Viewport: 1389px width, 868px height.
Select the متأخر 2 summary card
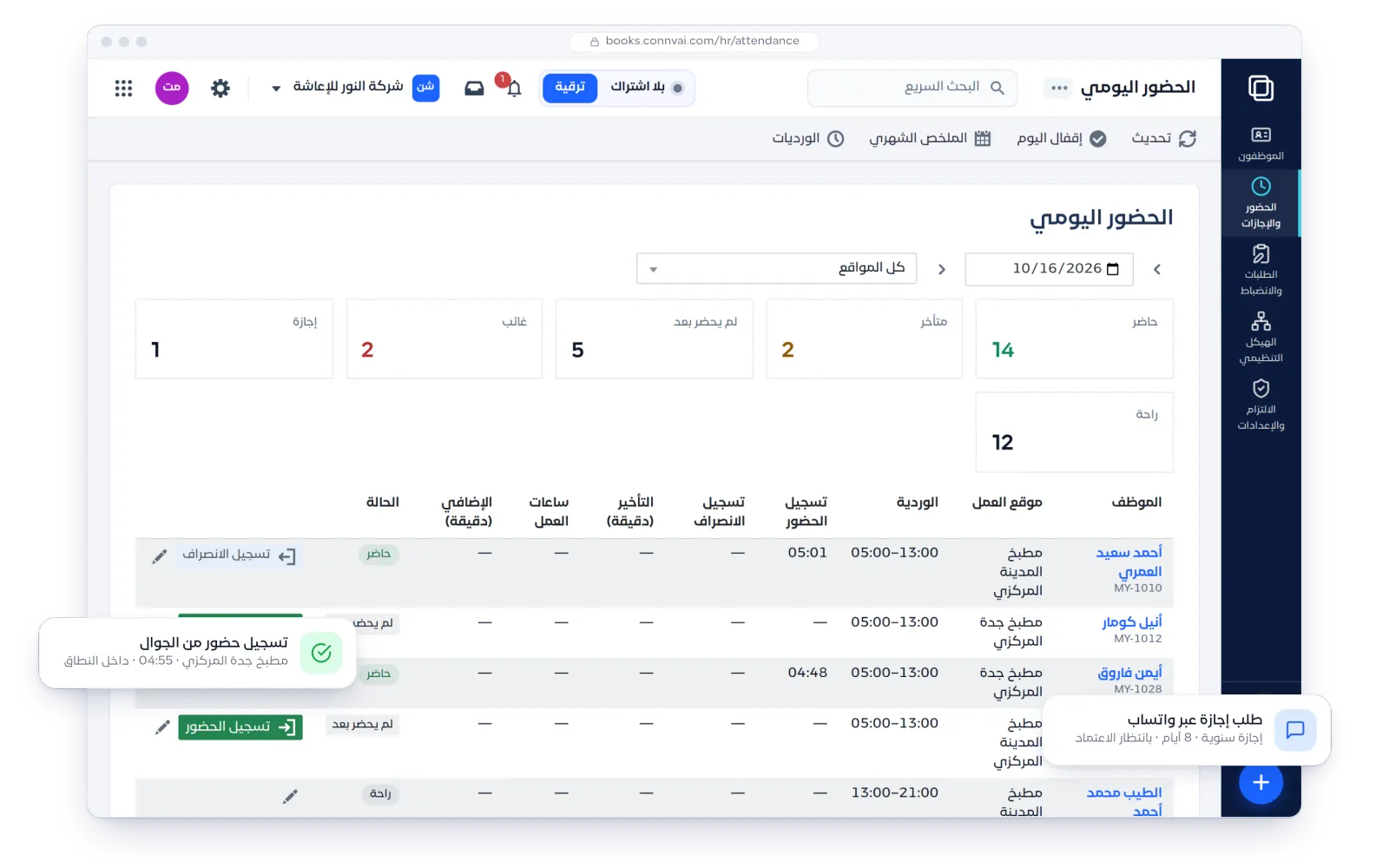(x=864, y=339)
